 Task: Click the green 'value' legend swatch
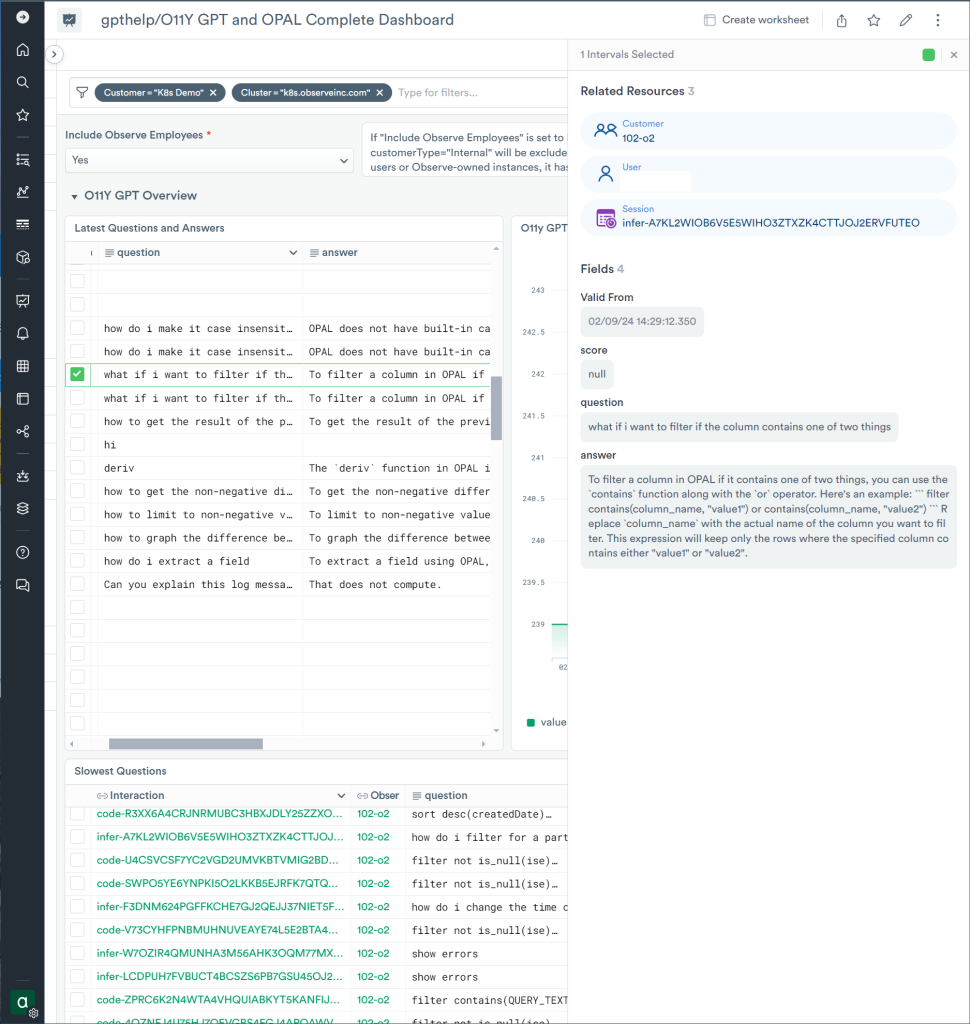point(530,722)
